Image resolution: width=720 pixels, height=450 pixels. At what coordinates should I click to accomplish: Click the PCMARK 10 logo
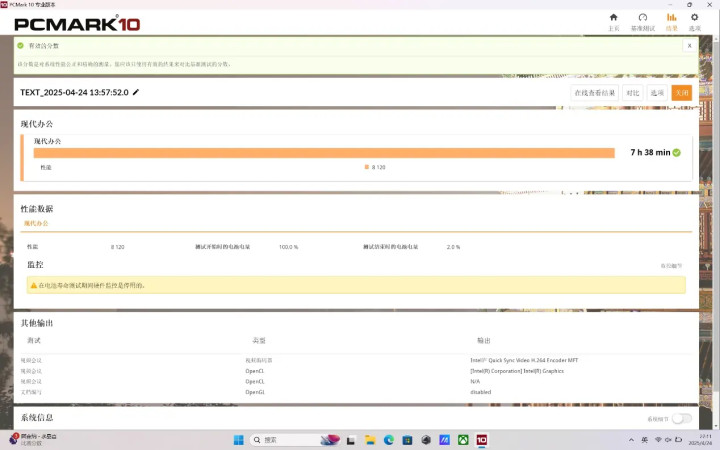[x=77, y=24]
